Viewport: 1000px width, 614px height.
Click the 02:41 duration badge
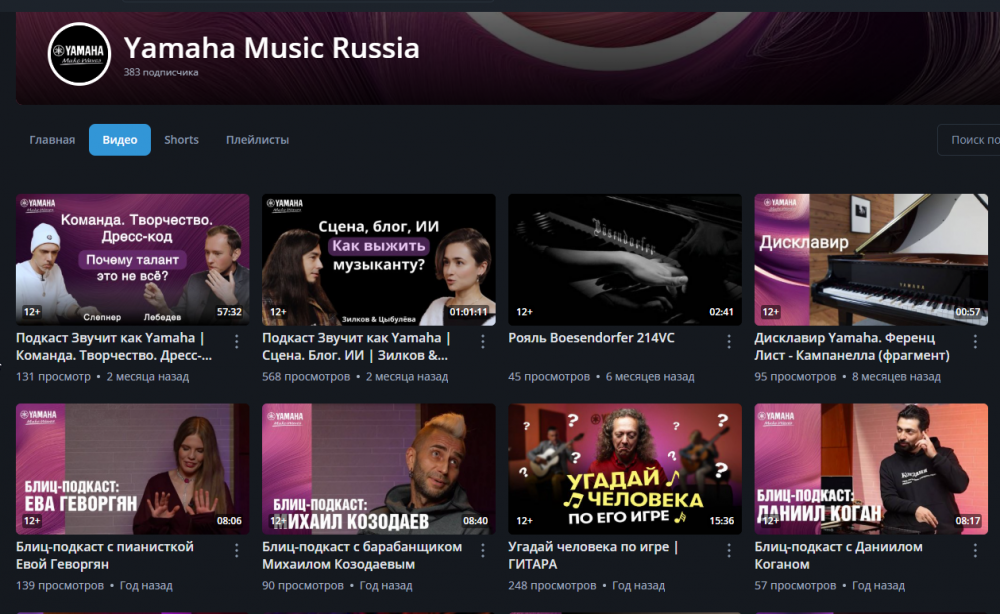click(x=721, y=312)
